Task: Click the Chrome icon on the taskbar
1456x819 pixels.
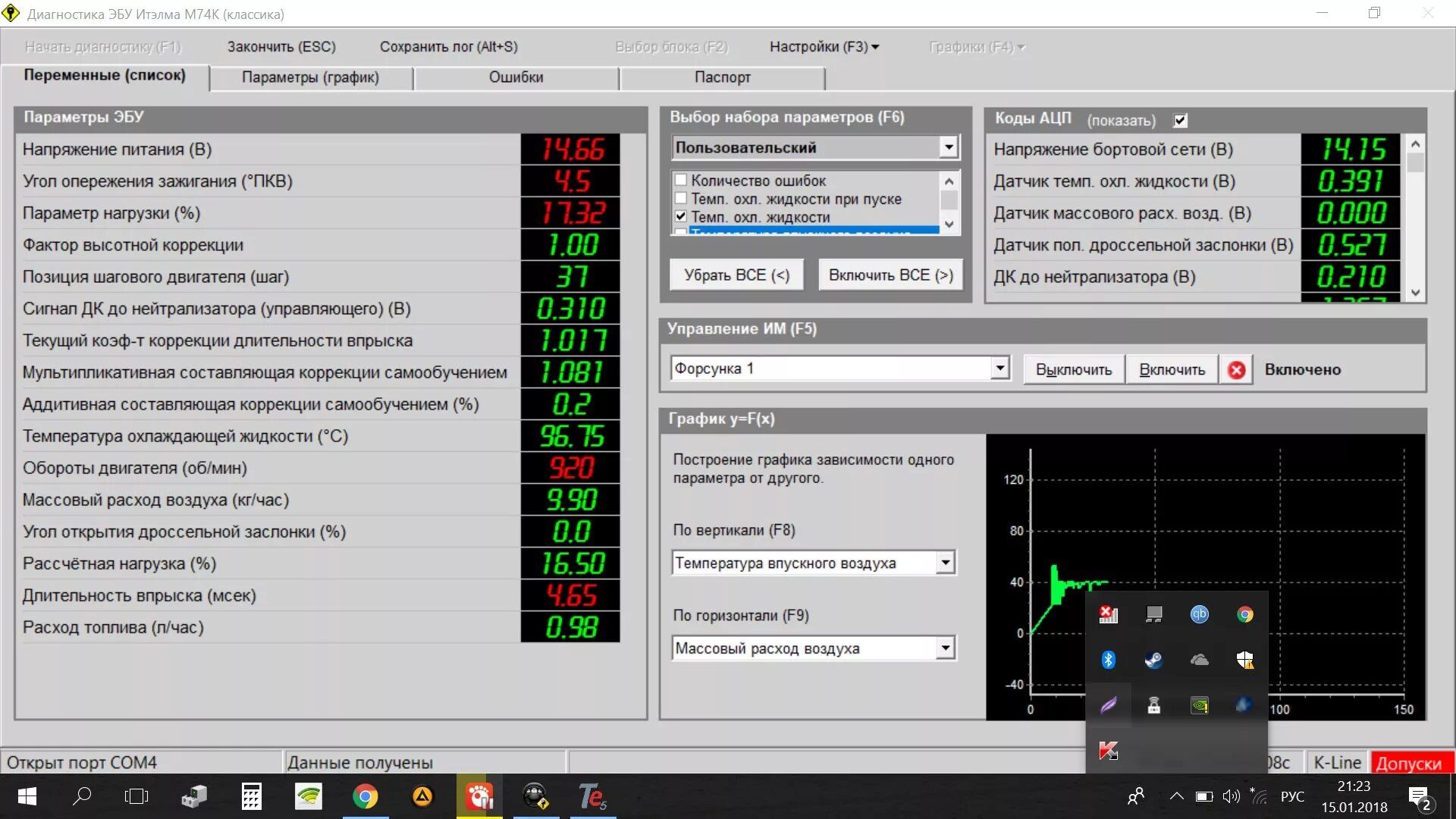Action: coord(365,796)
